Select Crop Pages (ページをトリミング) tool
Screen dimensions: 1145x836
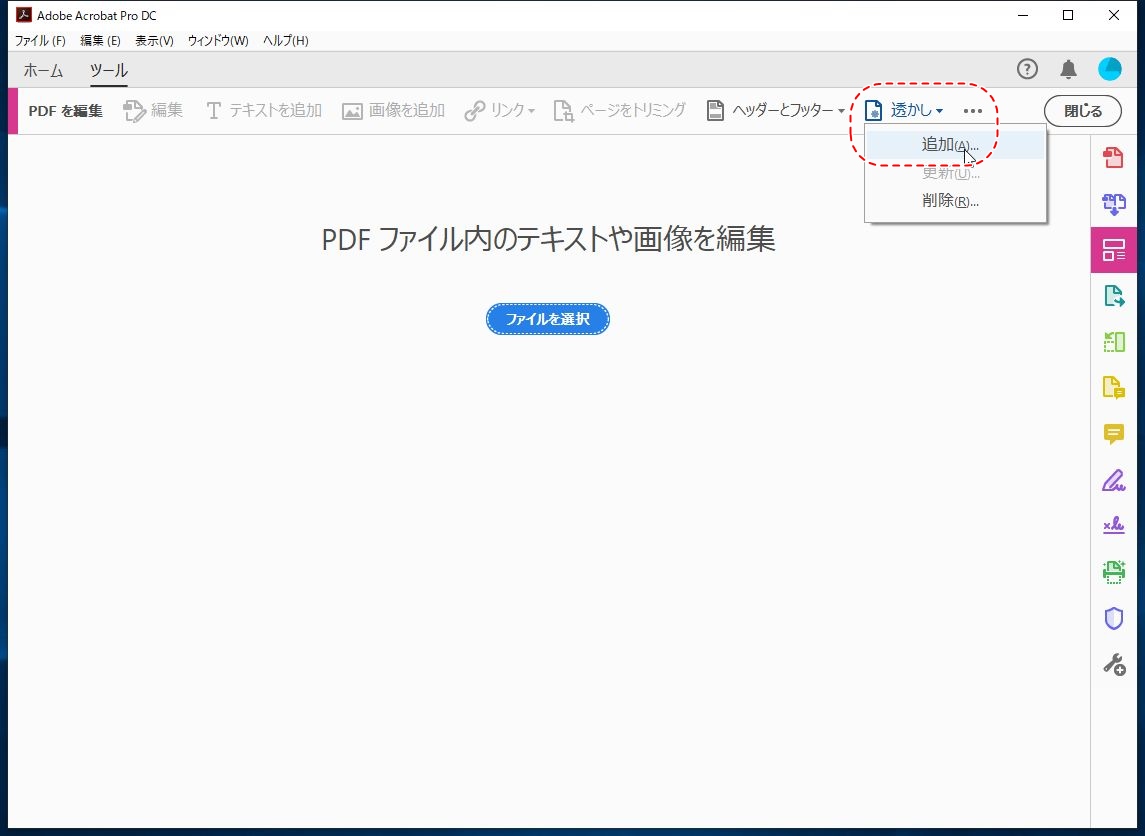pyautogui.click(x=619, y=110)
